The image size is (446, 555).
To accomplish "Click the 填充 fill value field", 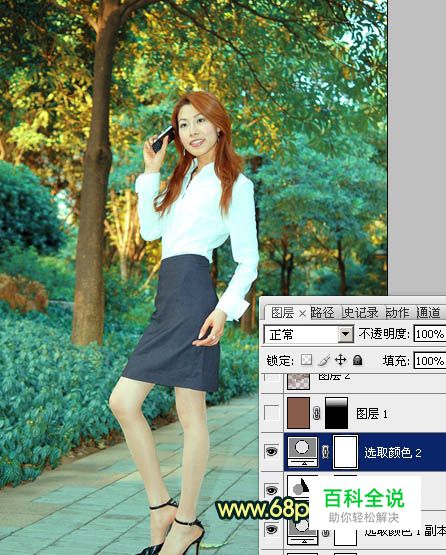I will point(430,361).
